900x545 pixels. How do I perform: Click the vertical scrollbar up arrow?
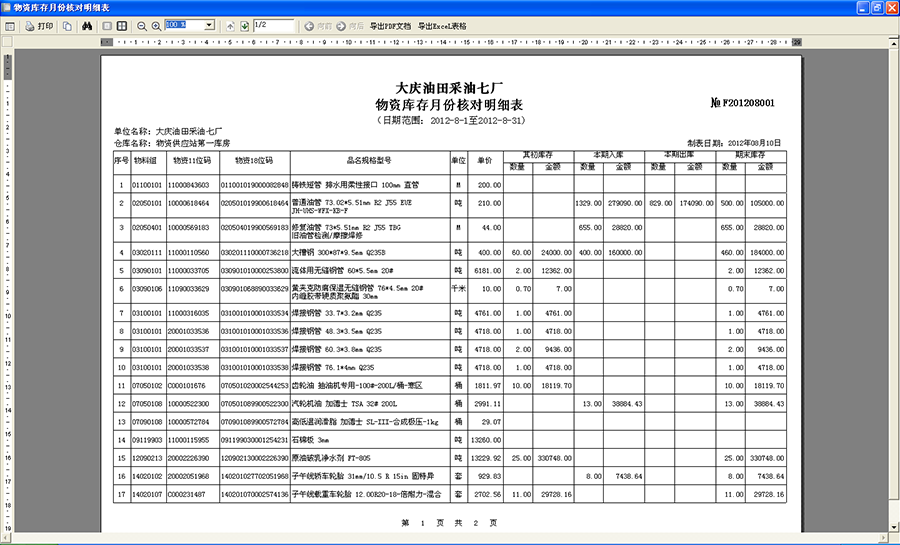pos(894,43)
